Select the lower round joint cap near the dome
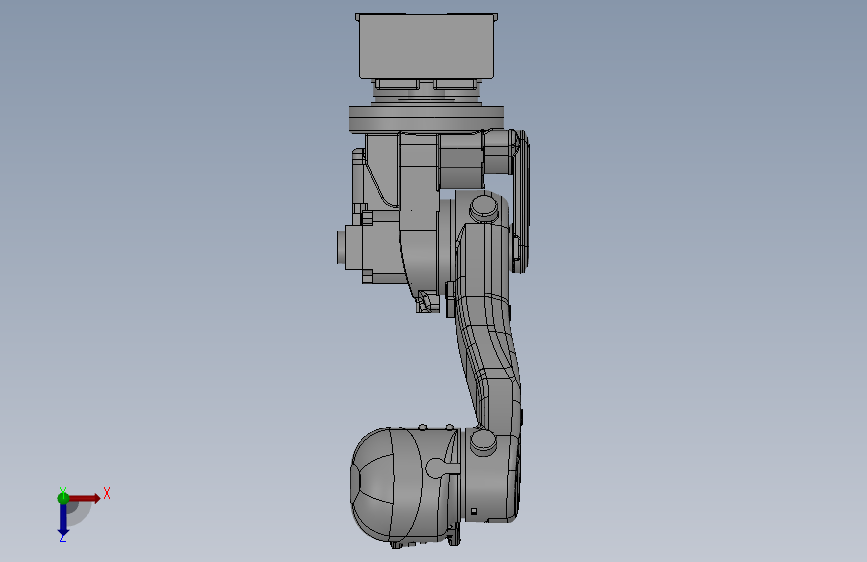The height and width of the screenshot is (562, 867). pyautogui.click(x=483, y=443)
